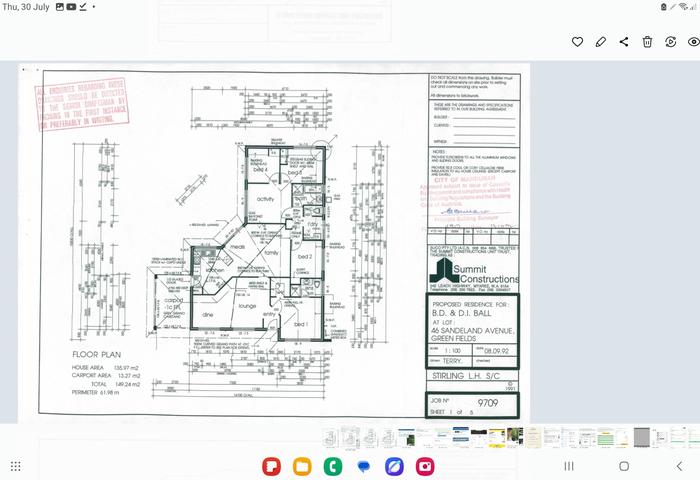Open the pink Camera app
This screenshot has width=700, height=480.
click(x=425, y=467)
